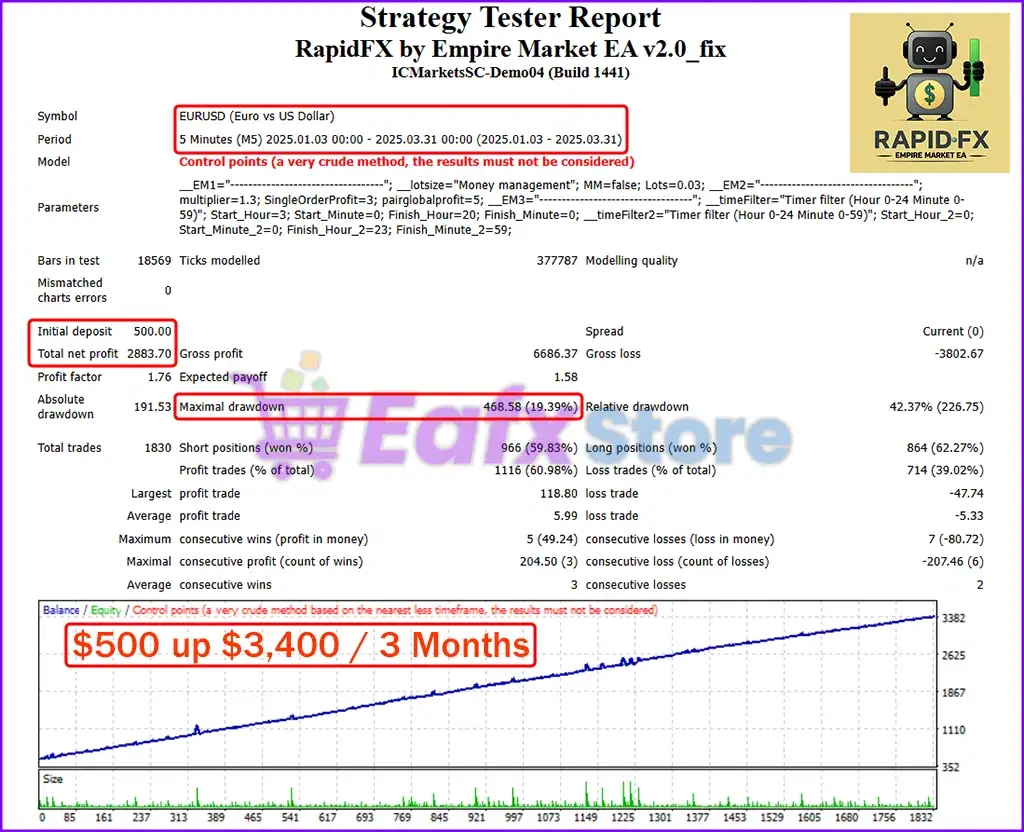Screen dimensions: 1024x832
Task: Click the 'Expected payoff' value 1.58
Action: point(566,377)
